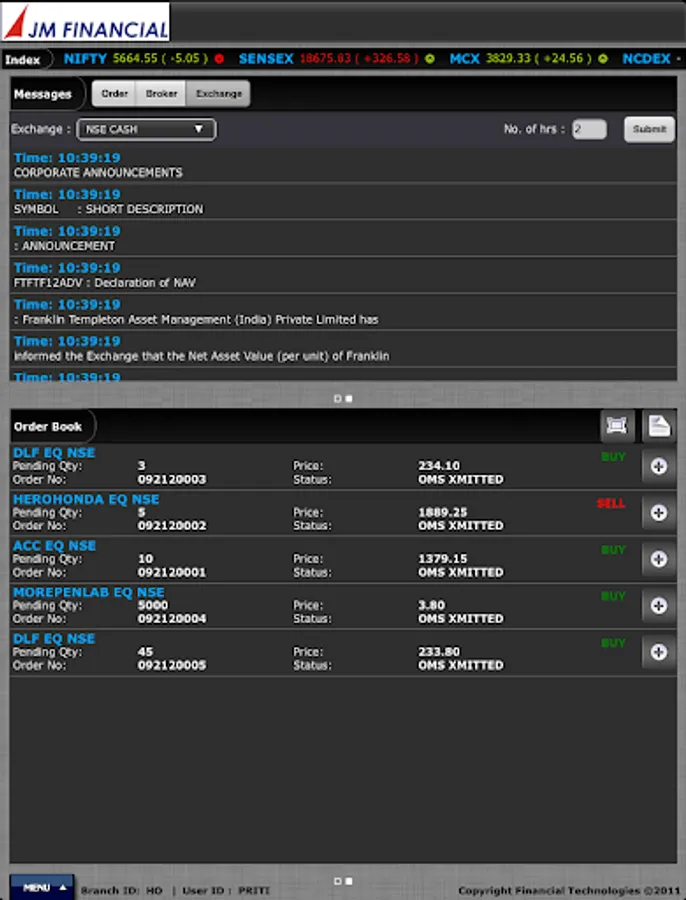Screen dimensions: 686x900
Task: Select the 'informed the Exchange' message row
Action: [343, 349]
